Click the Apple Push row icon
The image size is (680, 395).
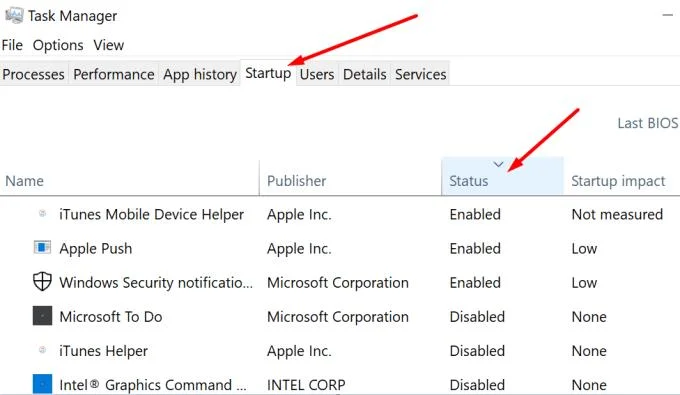[x=42, y=248]
